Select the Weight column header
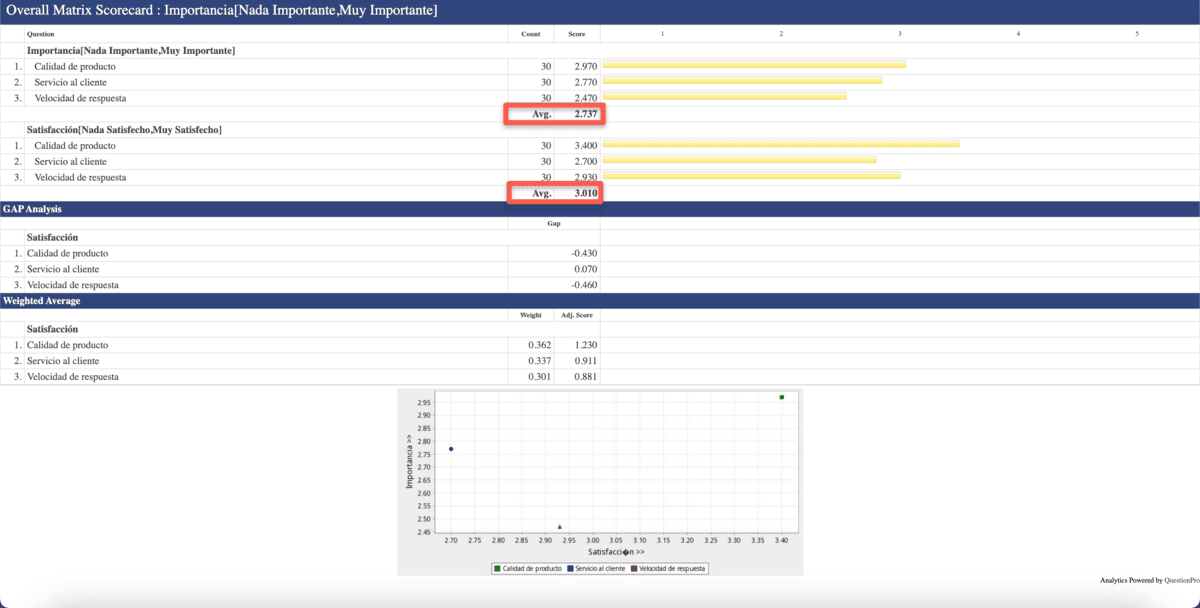1200x608 pixels. [531, 316]
